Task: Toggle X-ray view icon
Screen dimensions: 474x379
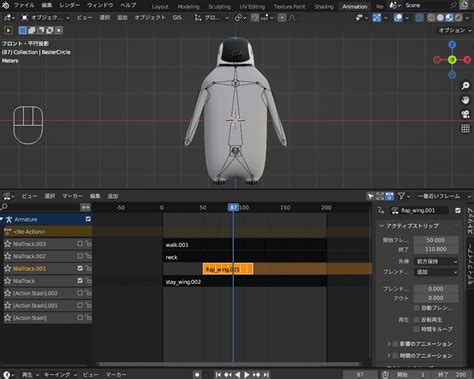Action: point(419,18)
